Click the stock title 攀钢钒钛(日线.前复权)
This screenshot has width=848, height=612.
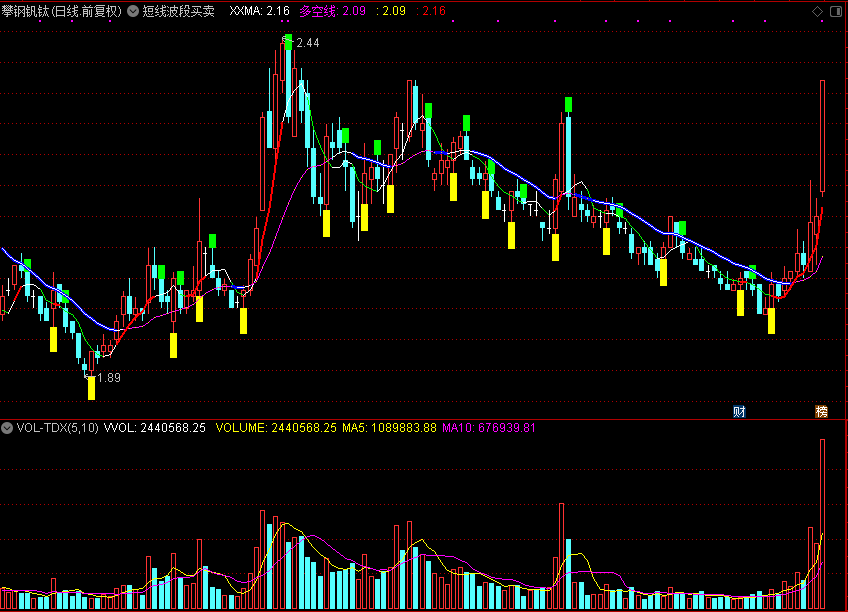pyautogui.click(x=62, y=11)
